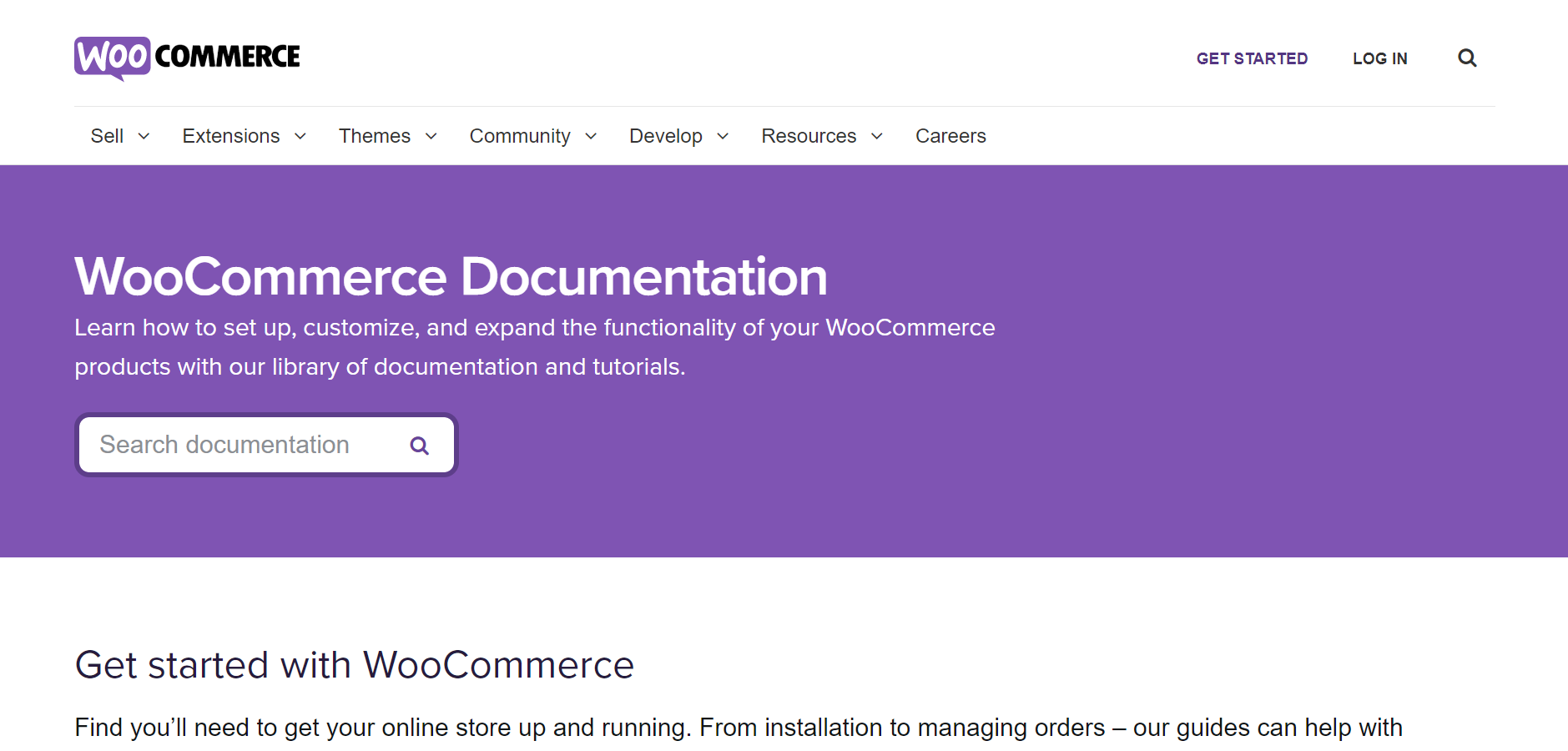Open the Themes menu item
This screenshot has height=751, width=1568.
click(375, 136)
